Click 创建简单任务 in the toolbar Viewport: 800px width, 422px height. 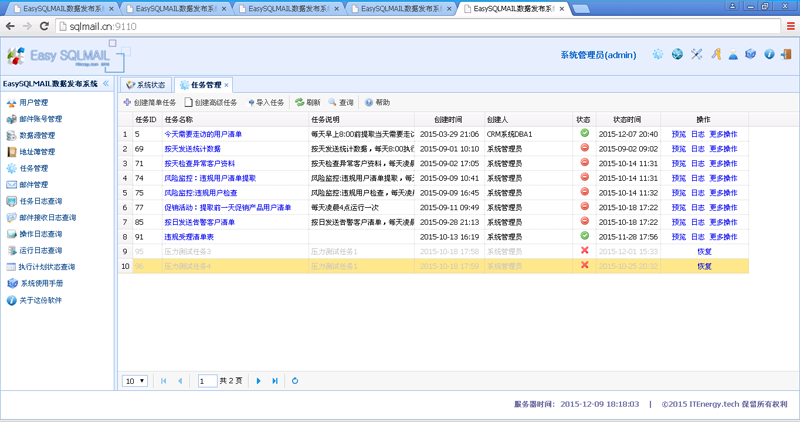coord(149,102)
